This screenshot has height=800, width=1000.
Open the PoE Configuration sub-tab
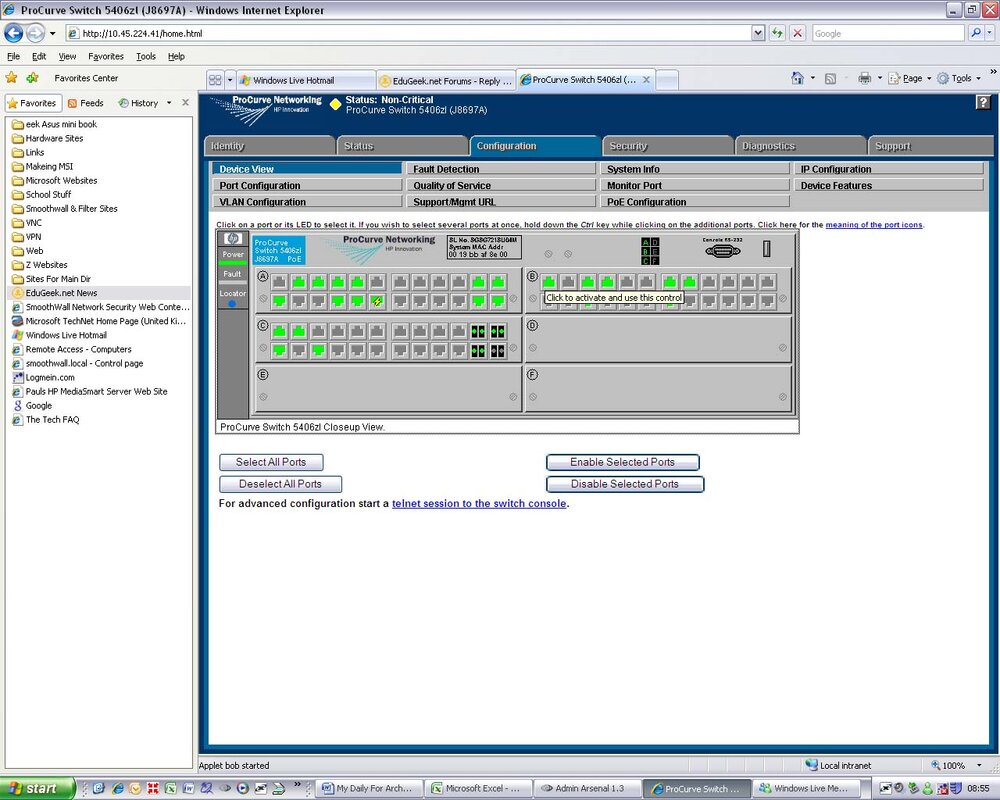pyautogui.click(x=695, y=202)
